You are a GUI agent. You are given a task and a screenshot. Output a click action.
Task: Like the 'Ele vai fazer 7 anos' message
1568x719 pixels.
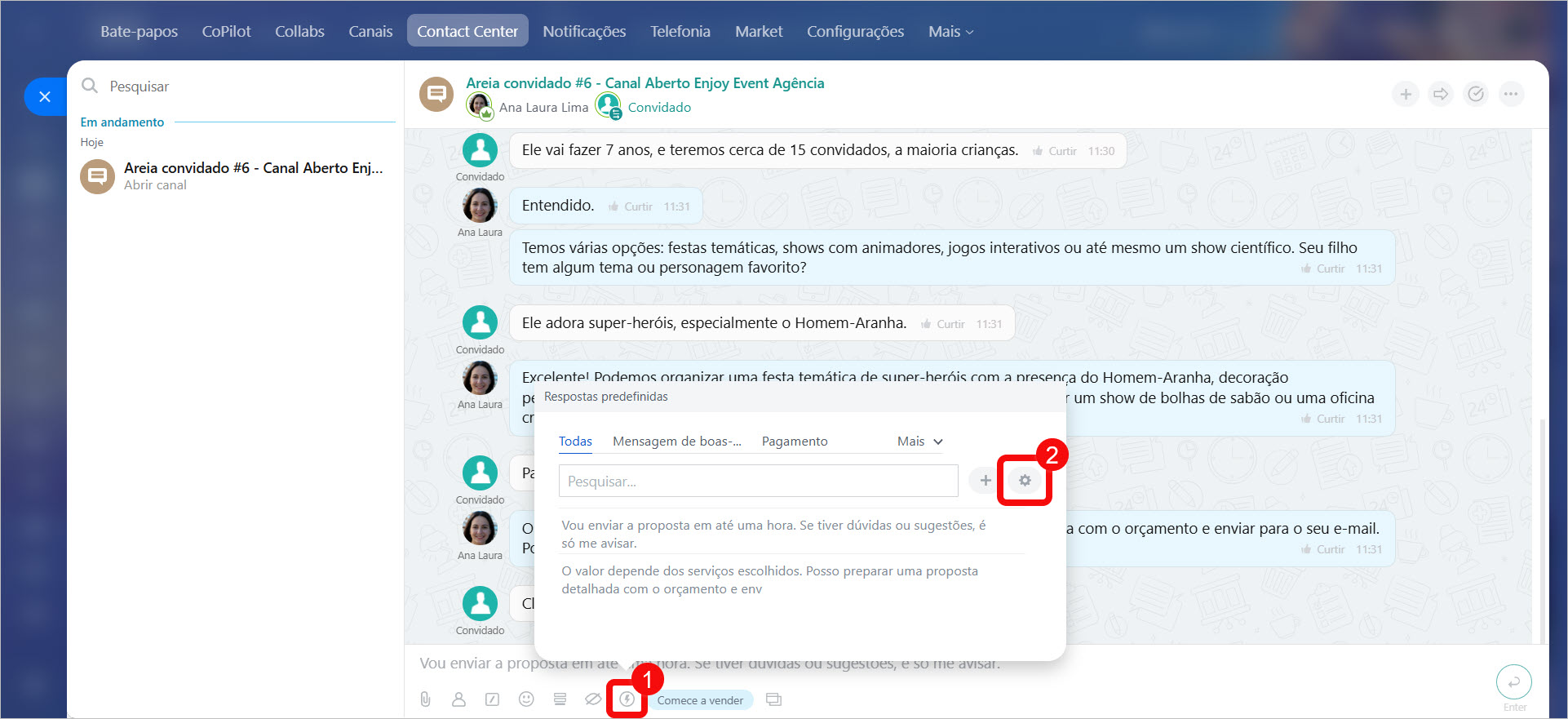pos(1055,151)
